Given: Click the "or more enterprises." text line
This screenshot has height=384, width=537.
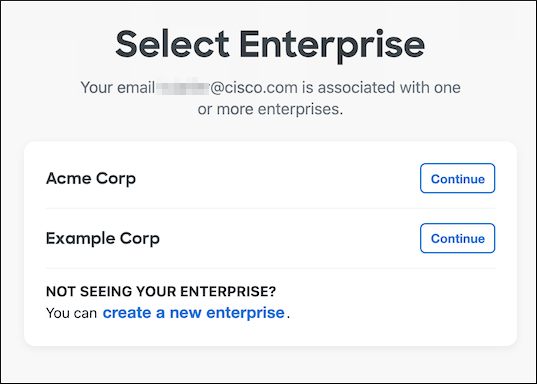Looking at the screenshot, I should click(x=270, y=109).
